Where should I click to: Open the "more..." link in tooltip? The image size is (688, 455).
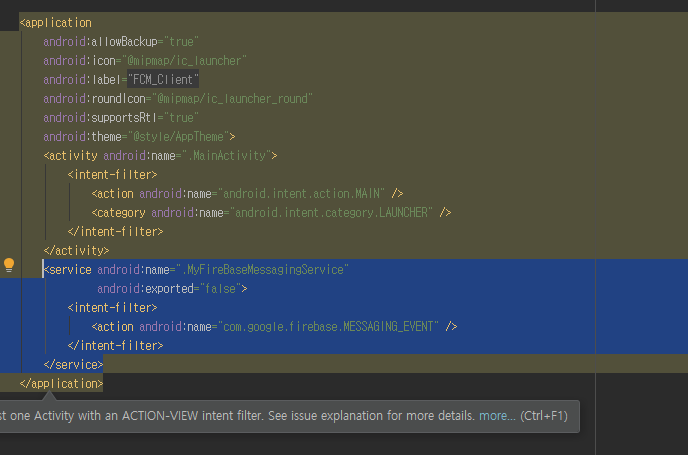tap(497, 416)
